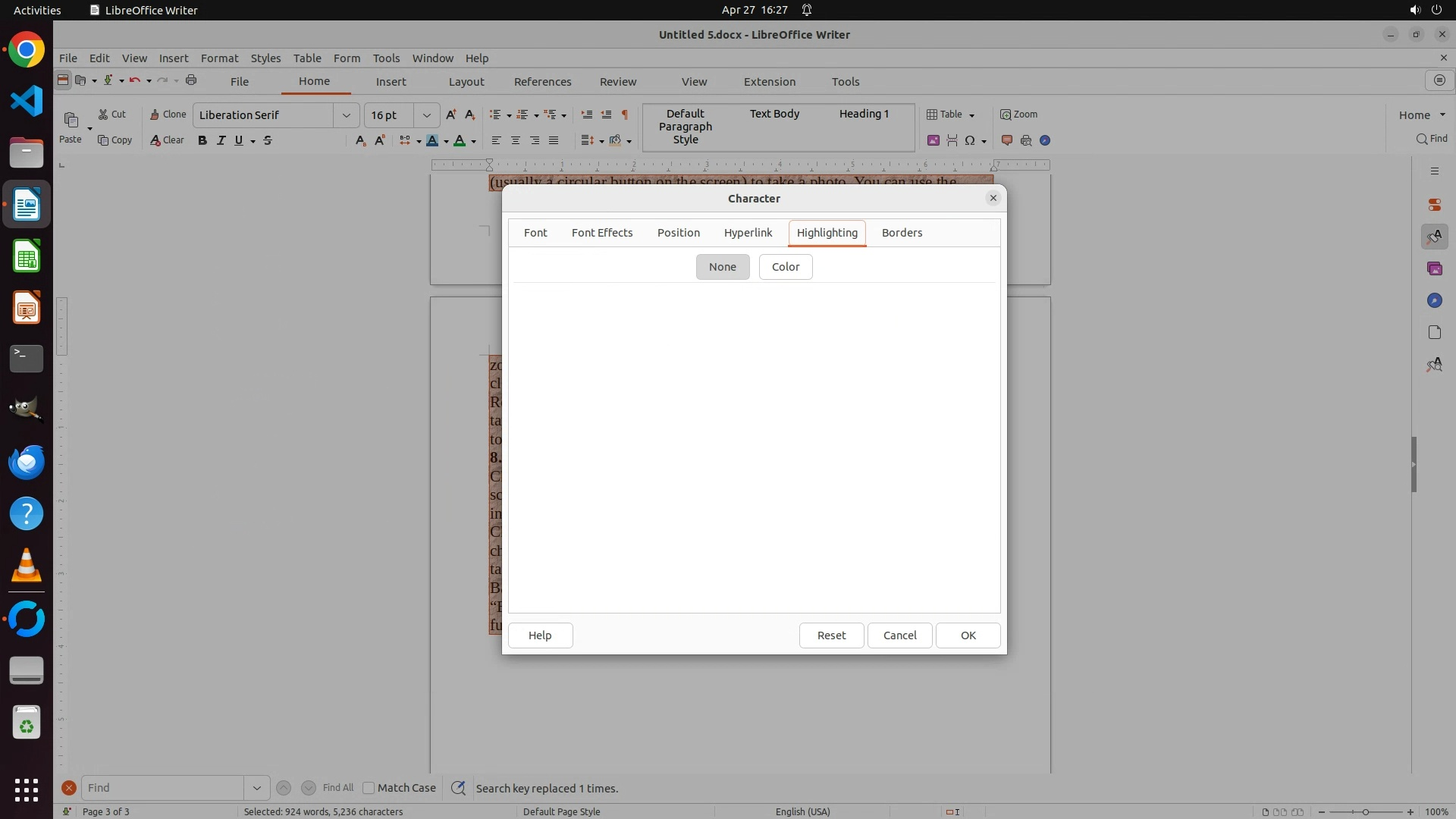Toggle bold formatting in the toolbar

point(202,140)
